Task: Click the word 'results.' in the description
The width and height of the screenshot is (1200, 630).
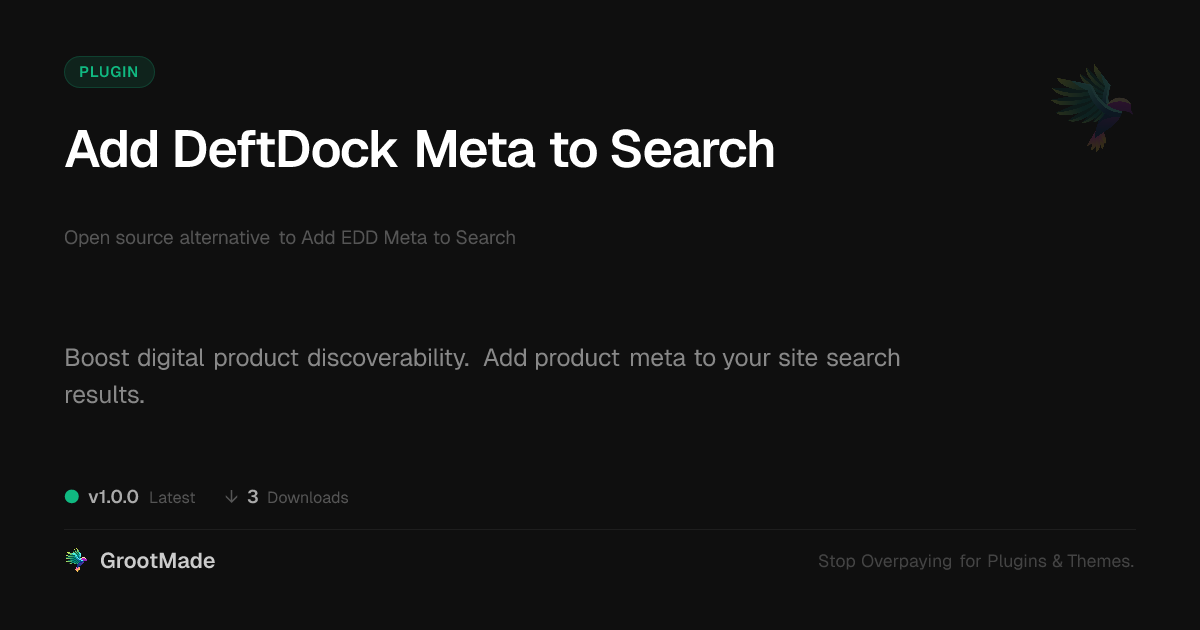Action: (x=105, y=395)
